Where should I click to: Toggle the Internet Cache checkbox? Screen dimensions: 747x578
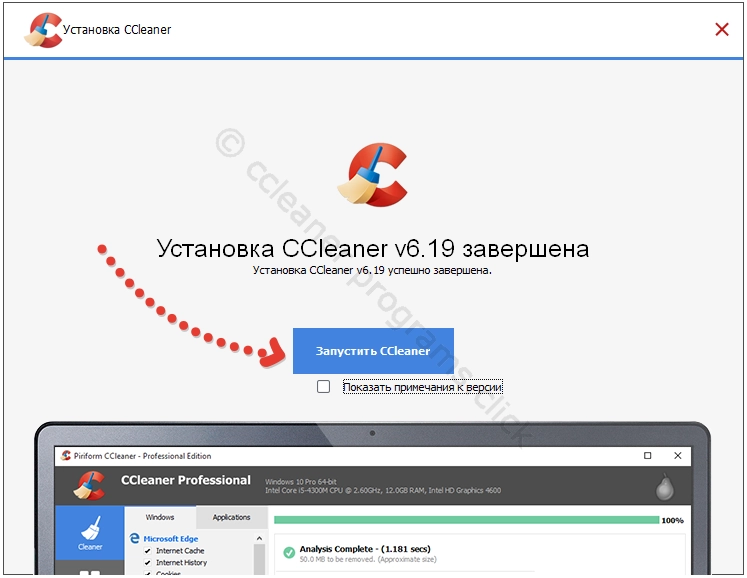[x=147, y=551]
